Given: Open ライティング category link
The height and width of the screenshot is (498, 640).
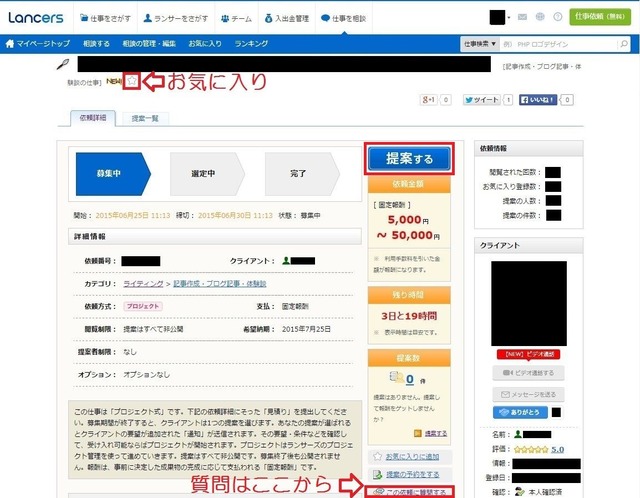Looking at the screenshot, I should point(143,284).
